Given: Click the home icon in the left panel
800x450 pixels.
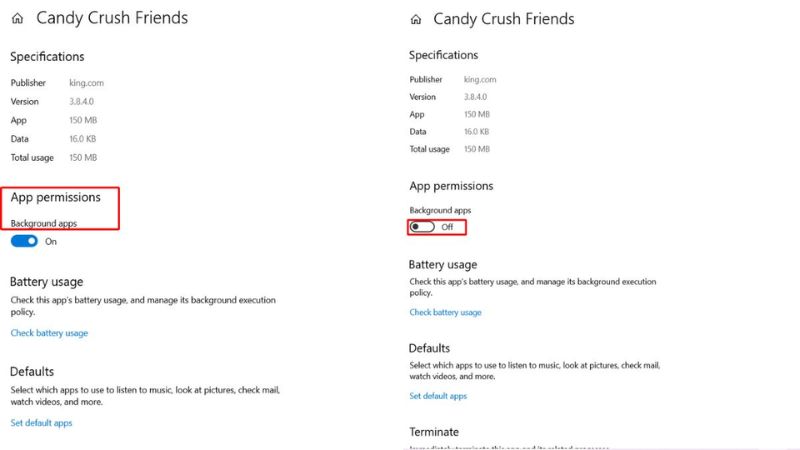Looking at the screenshot, I should click(x=17, y=18).
